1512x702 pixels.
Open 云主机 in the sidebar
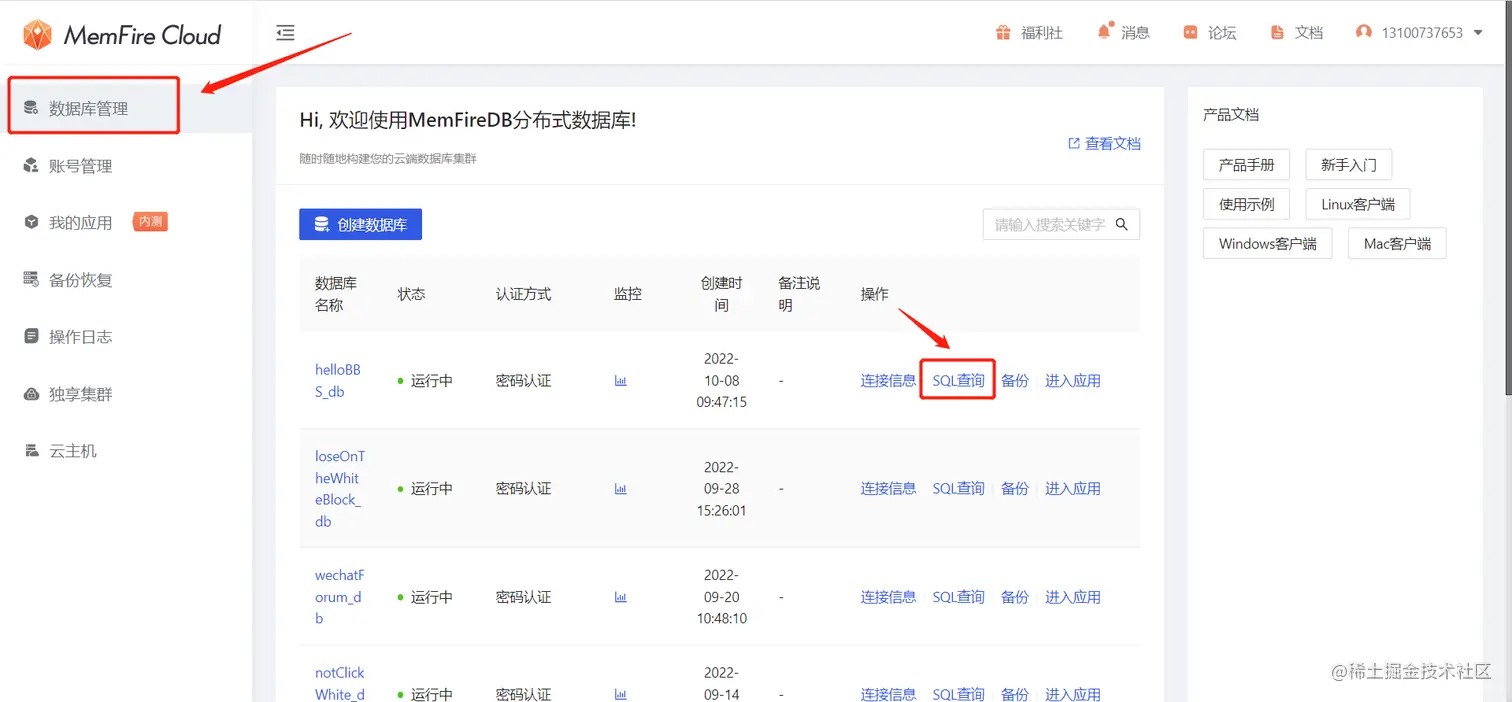(x=126, y=451)
